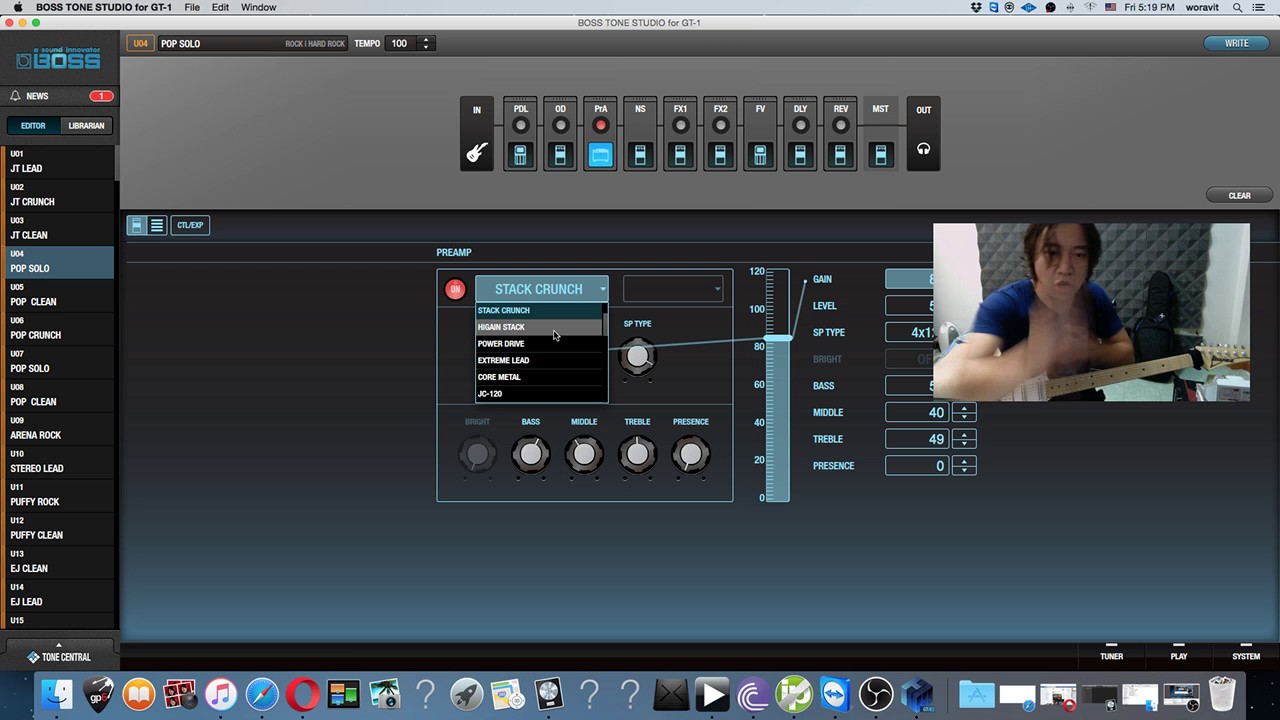Open BOSS TONE STUDIO application menu
Image resolution: width=1280 pixels, height=720 pixels.
coord(104,7)
